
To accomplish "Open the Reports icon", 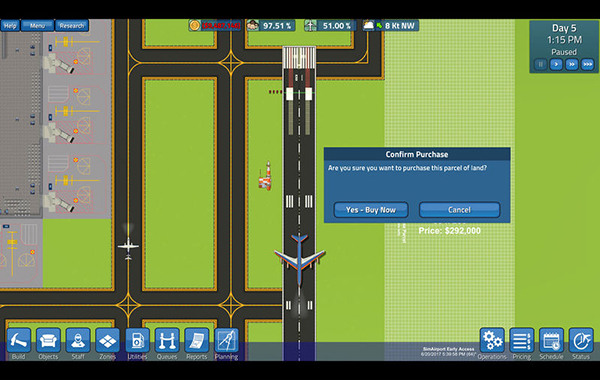I will click(x=197, y=340).
